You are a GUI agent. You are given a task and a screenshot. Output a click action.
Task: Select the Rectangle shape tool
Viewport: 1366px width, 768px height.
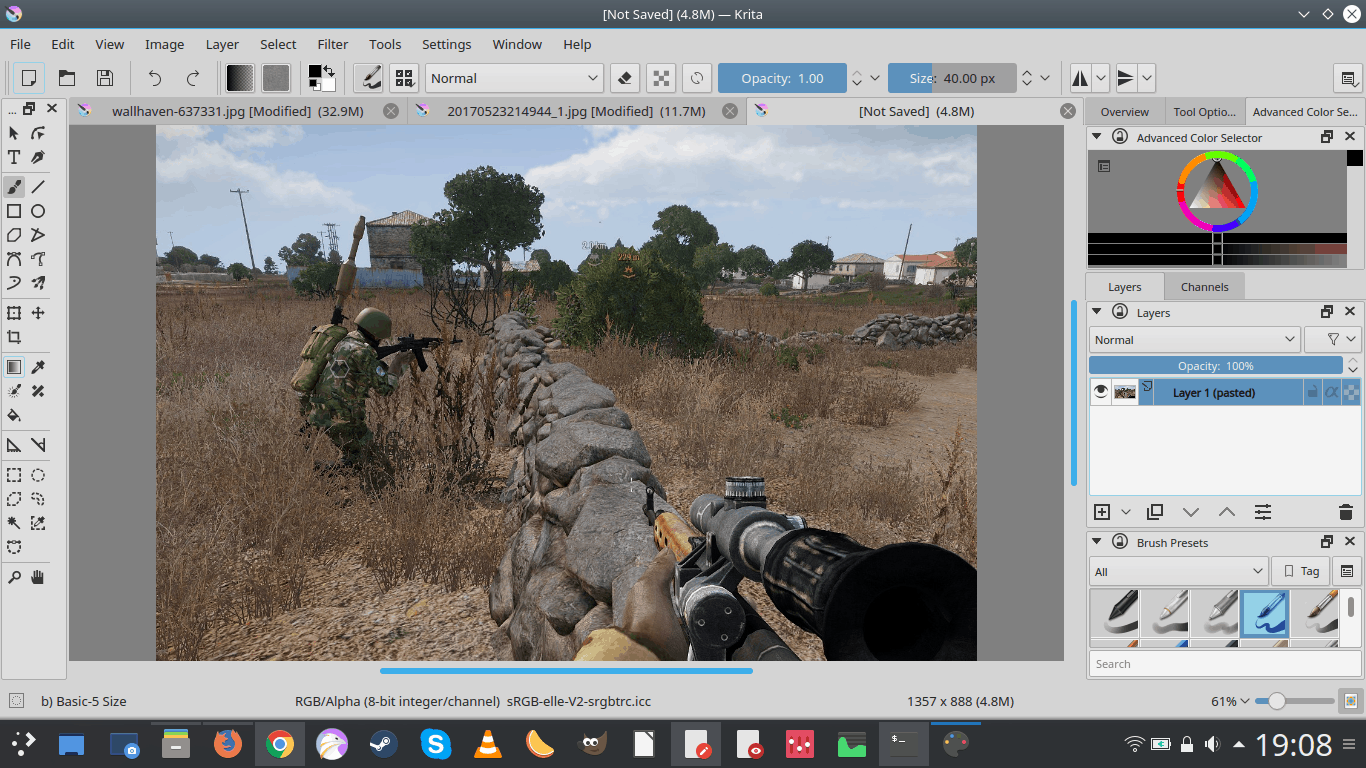pyautogui.click(x=14, y=211)
